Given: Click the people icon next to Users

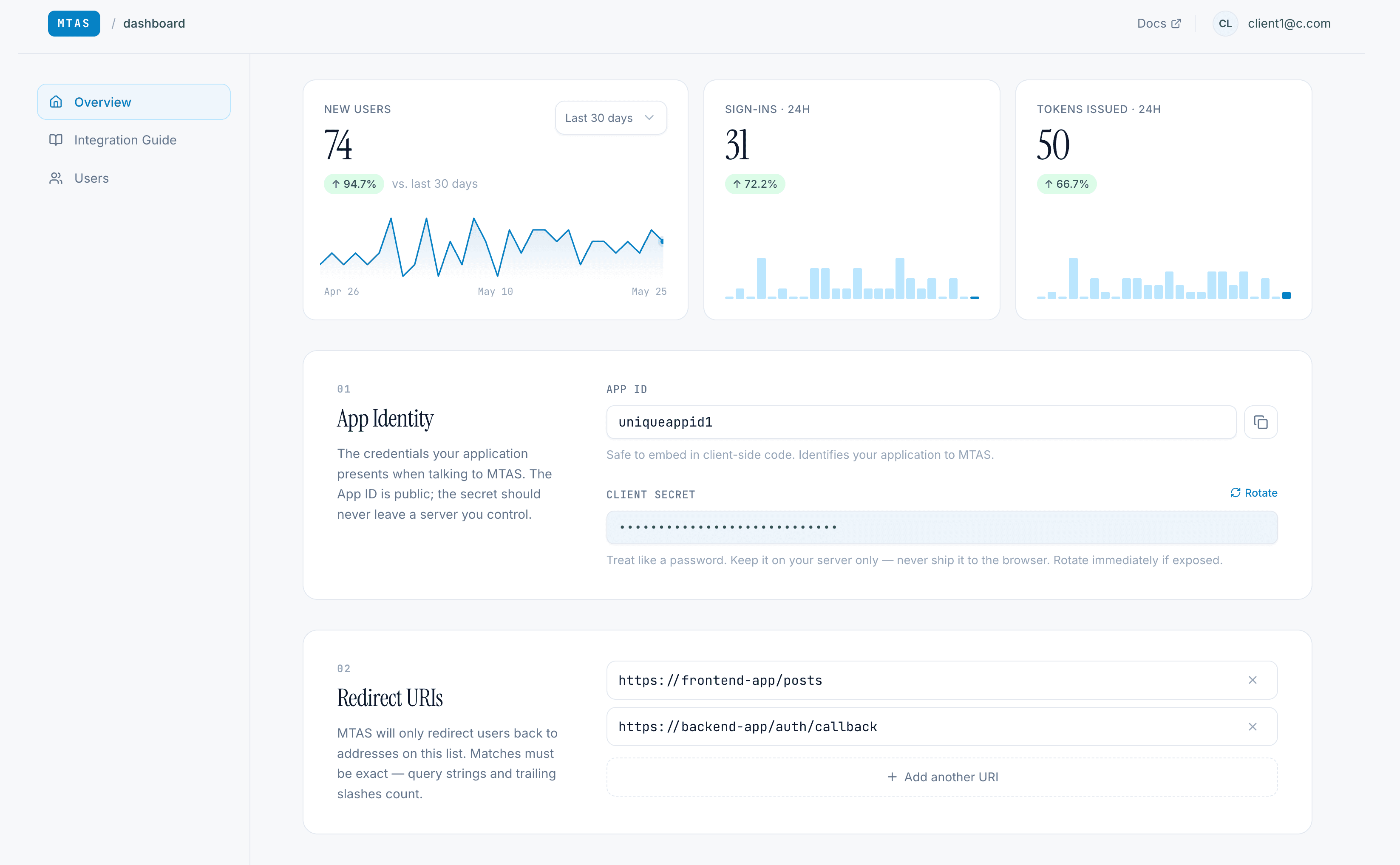Looking at the screenshot, I should point(56,178).
